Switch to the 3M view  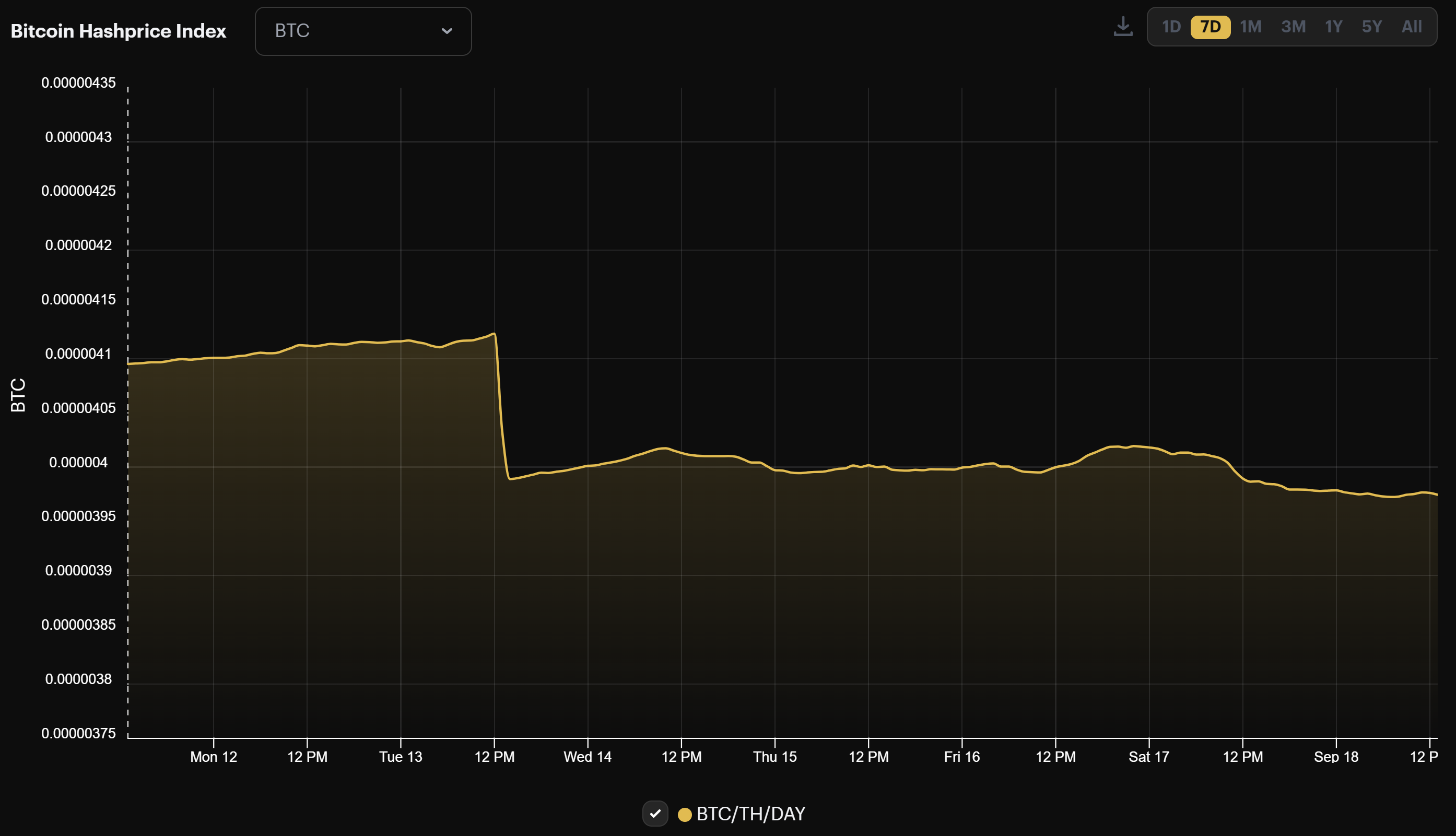point(1293,26)
